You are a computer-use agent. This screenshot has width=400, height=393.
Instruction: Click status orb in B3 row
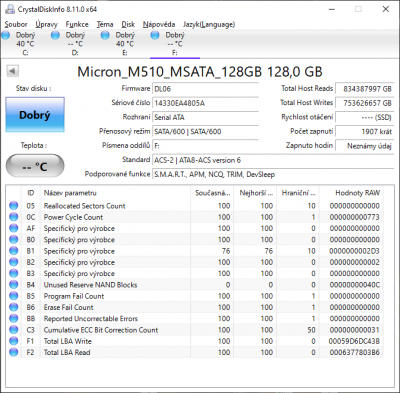[x=14, y=273]
